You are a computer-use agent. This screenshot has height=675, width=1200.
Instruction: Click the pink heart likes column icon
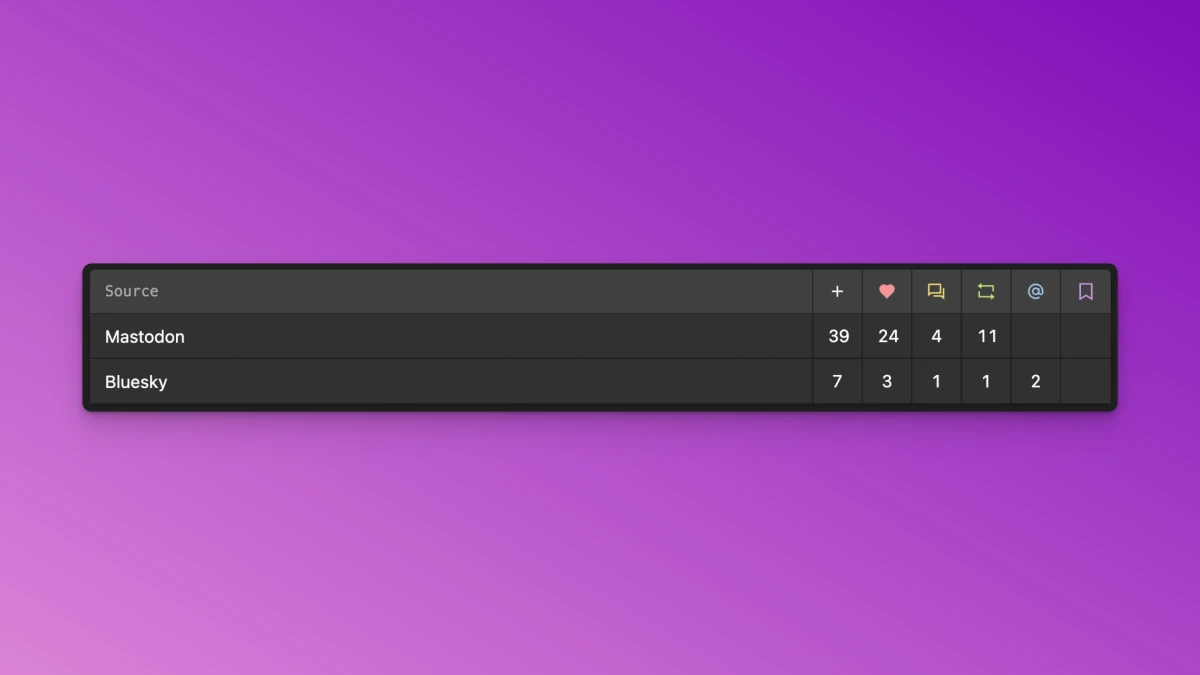[887, 292]
